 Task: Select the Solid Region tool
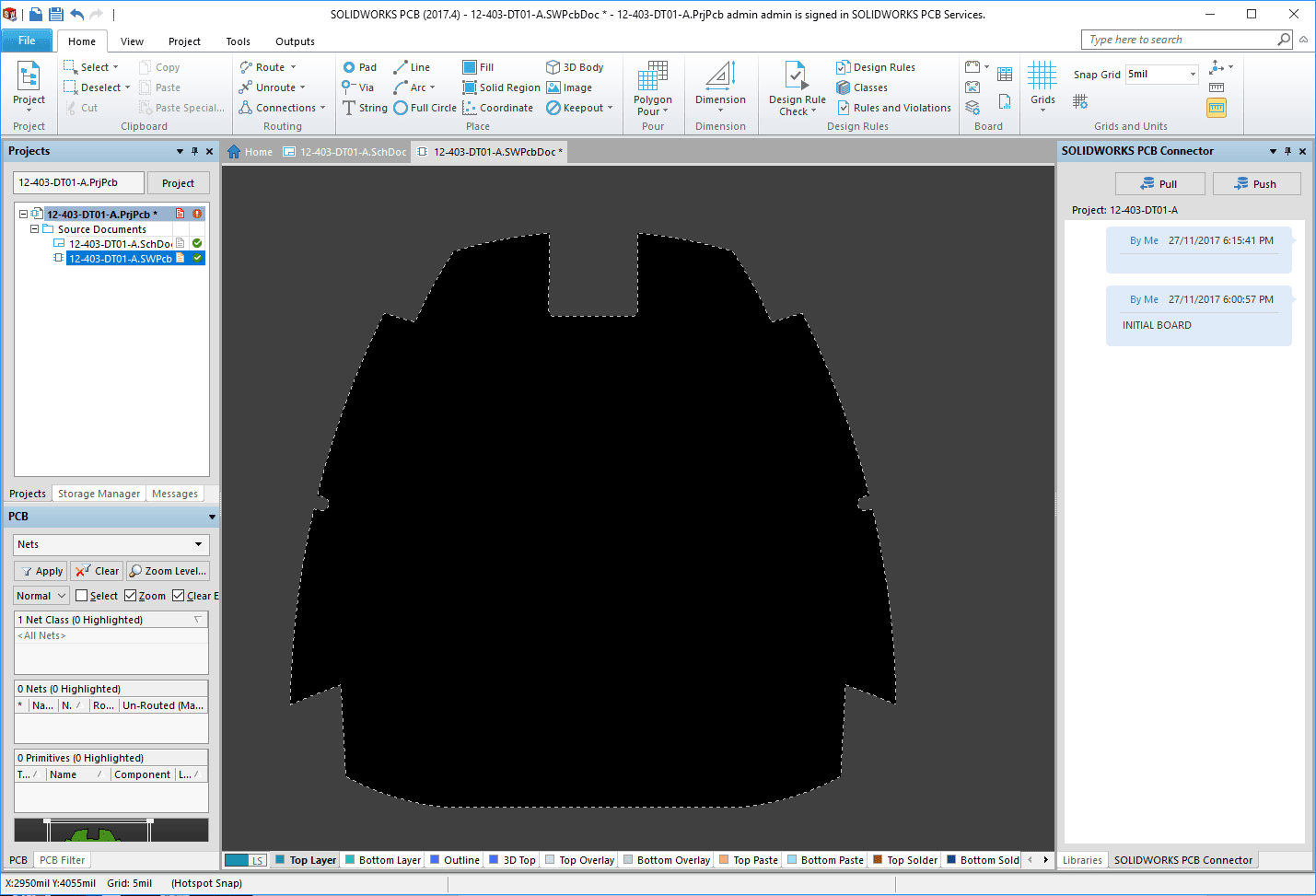coord(501,87)
